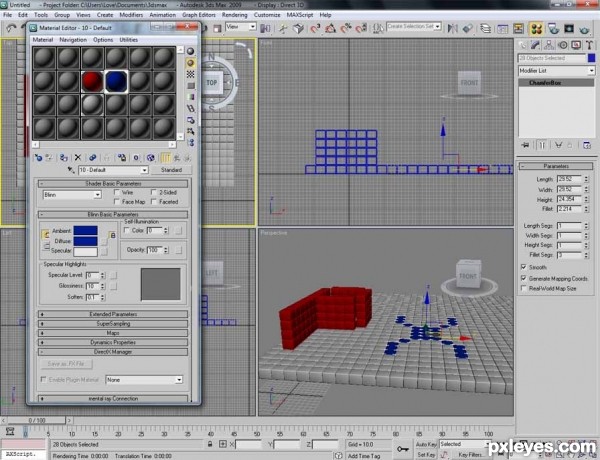Click the Auto Key button
This screenshot has height=460, width=600.
[x=426, y=444]
